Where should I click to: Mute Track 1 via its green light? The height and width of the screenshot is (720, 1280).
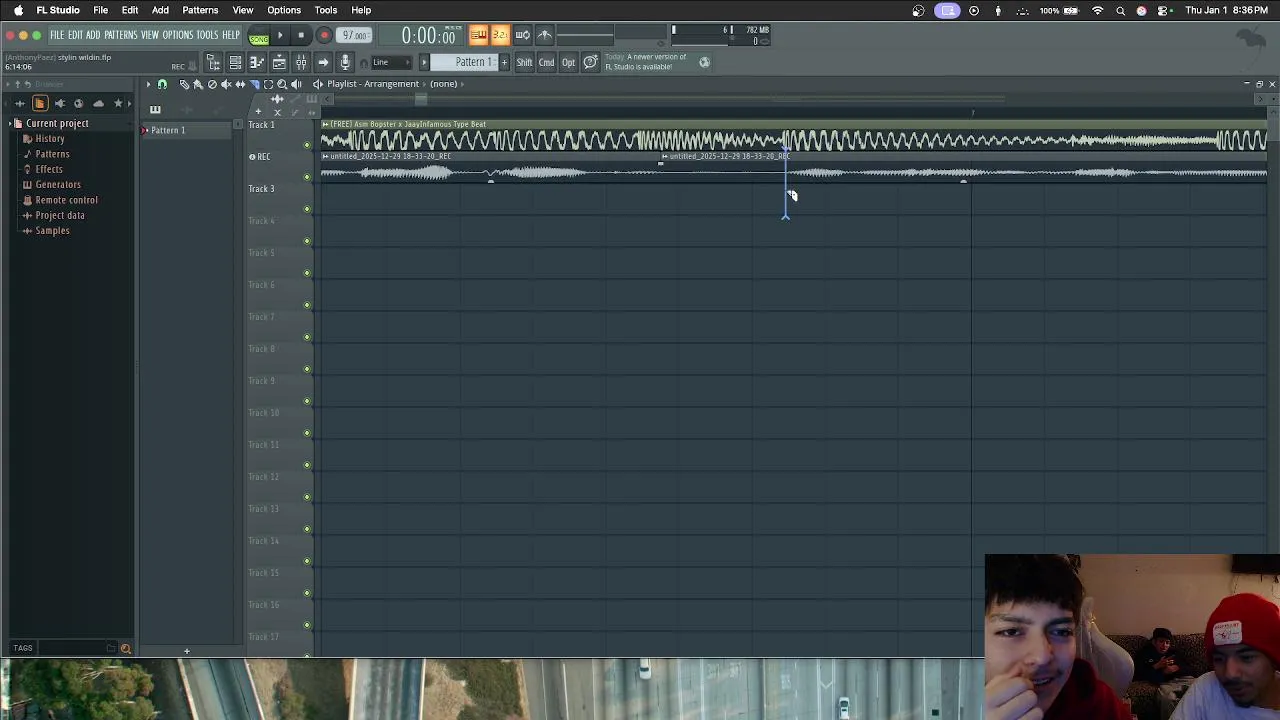307,145
